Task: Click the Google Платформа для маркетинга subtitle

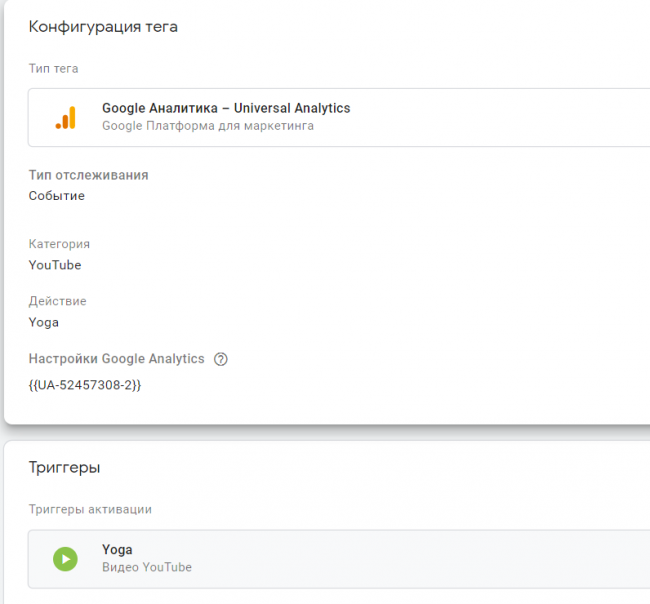Action: point(208,126)
